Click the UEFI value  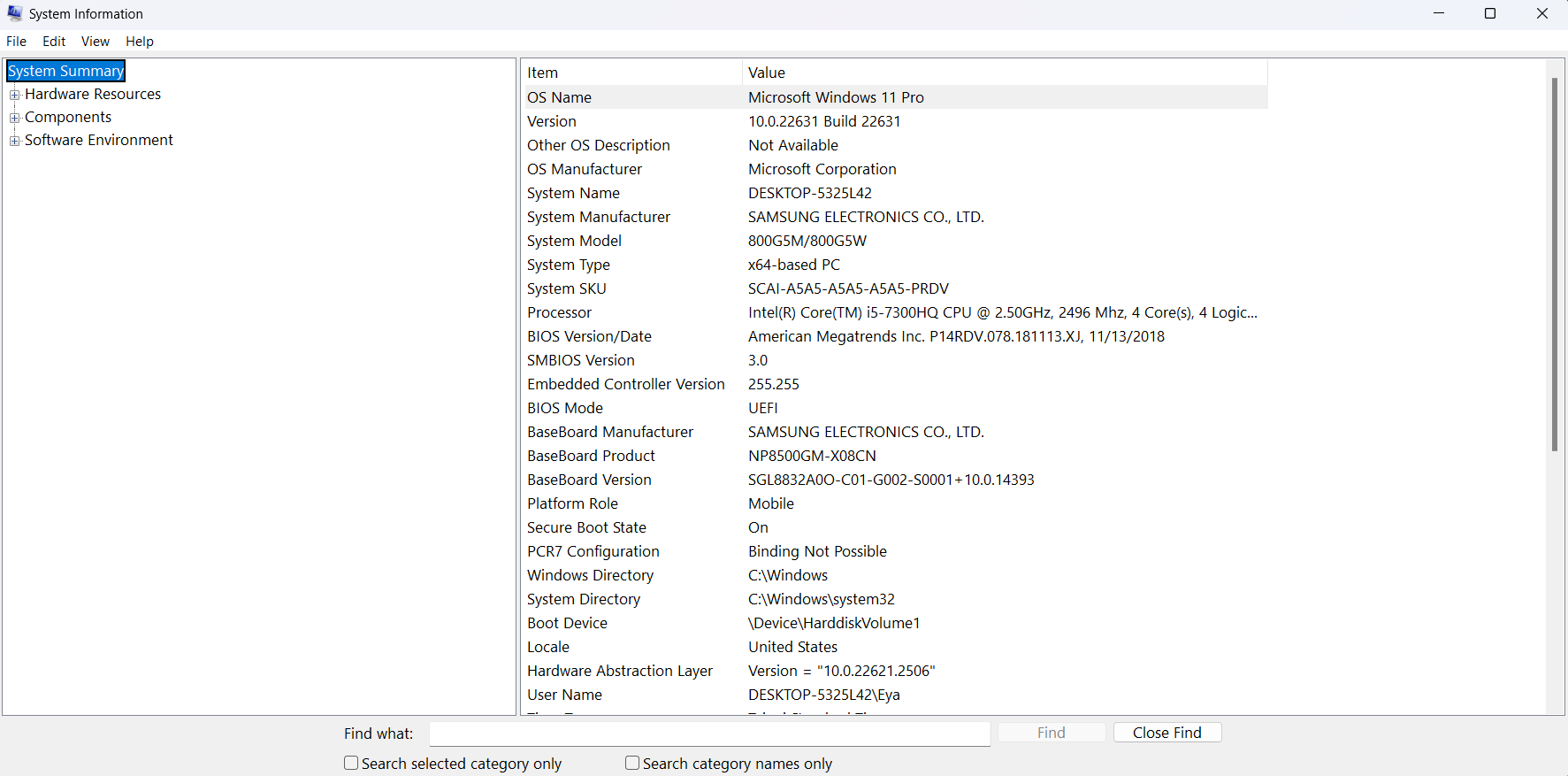(763, 408)
